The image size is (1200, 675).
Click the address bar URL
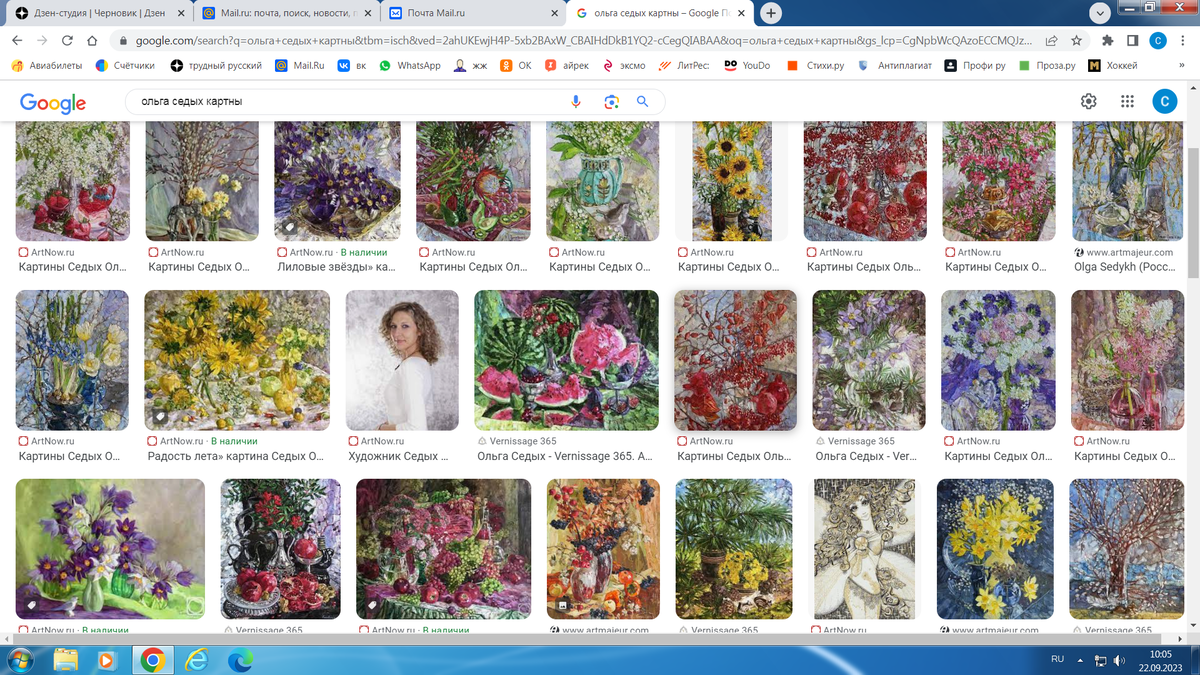(x=583, y=41)
